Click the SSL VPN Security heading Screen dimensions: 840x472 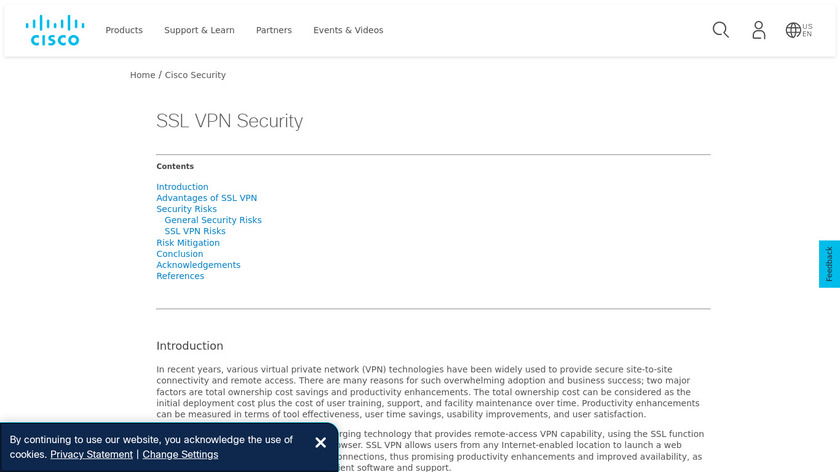[229, 121]
